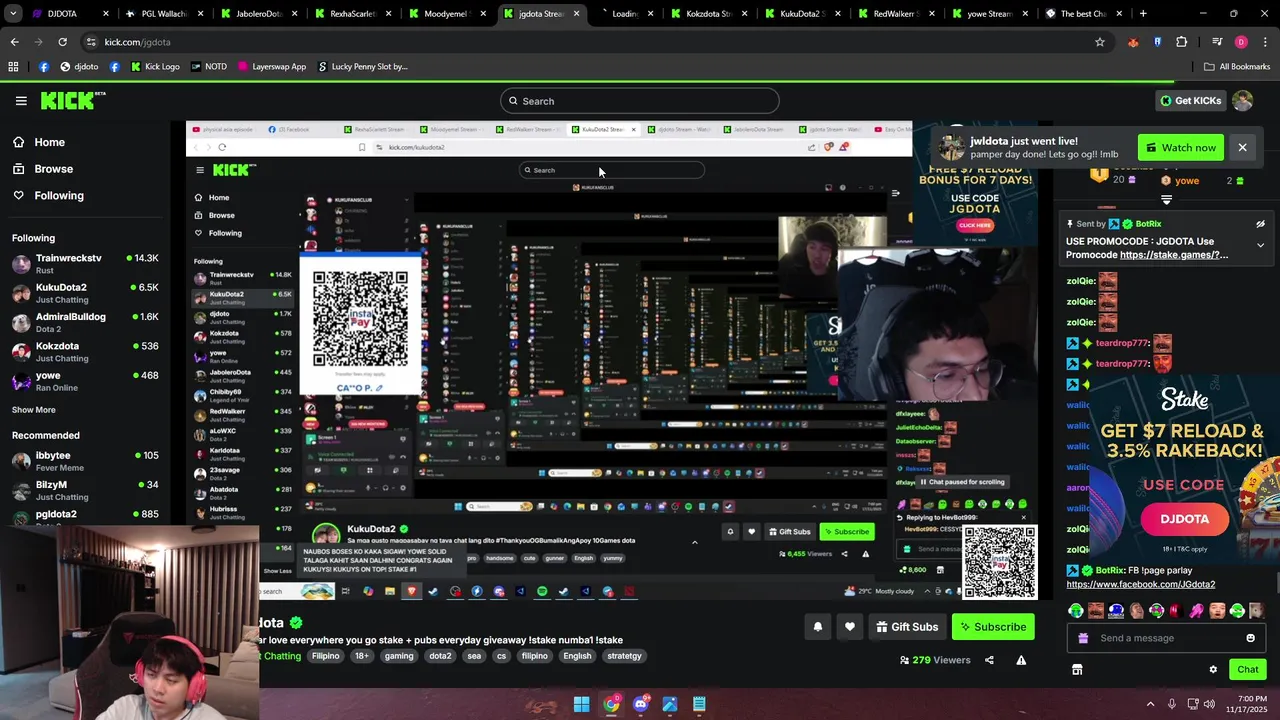Click the green Subscribe button

(x=993, y=627)
